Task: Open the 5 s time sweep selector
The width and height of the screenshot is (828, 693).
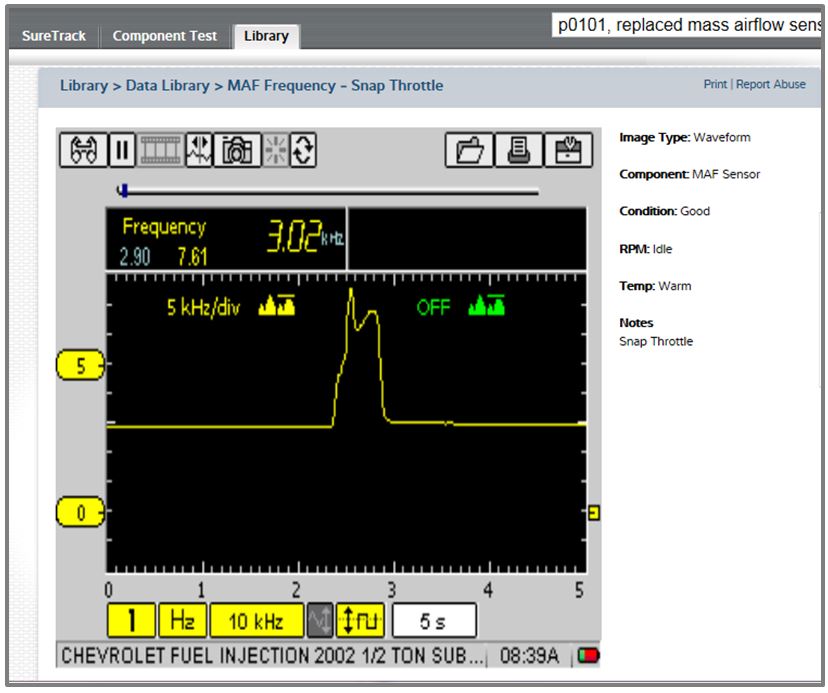Action: pos(433,621)
